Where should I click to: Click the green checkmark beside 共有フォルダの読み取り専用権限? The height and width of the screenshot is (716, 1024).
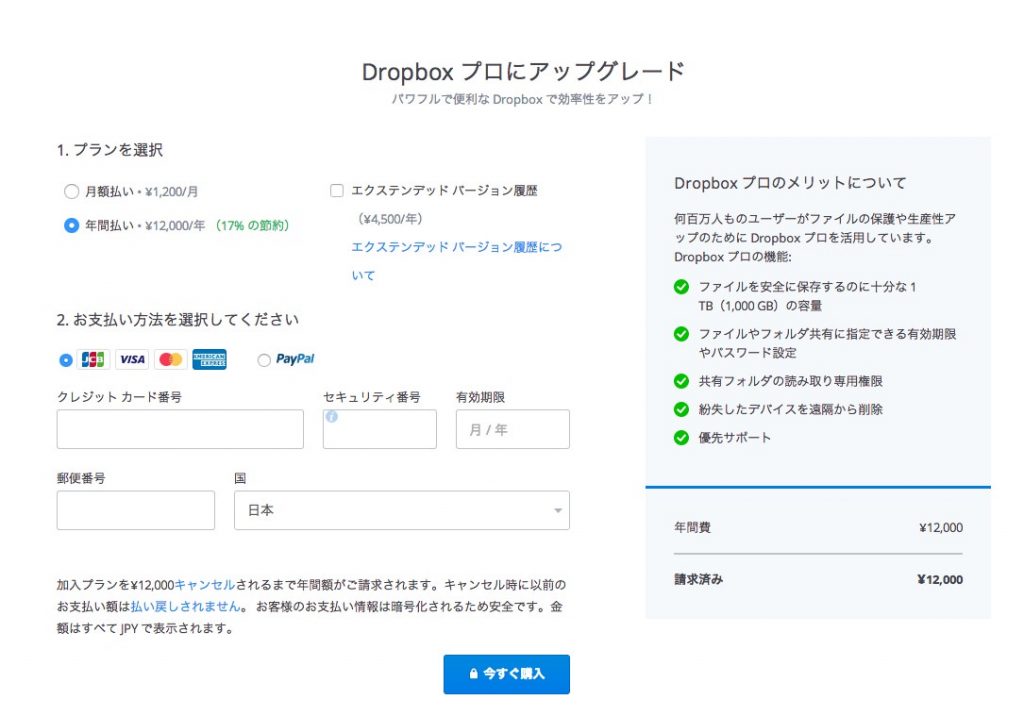pos(681,381)
